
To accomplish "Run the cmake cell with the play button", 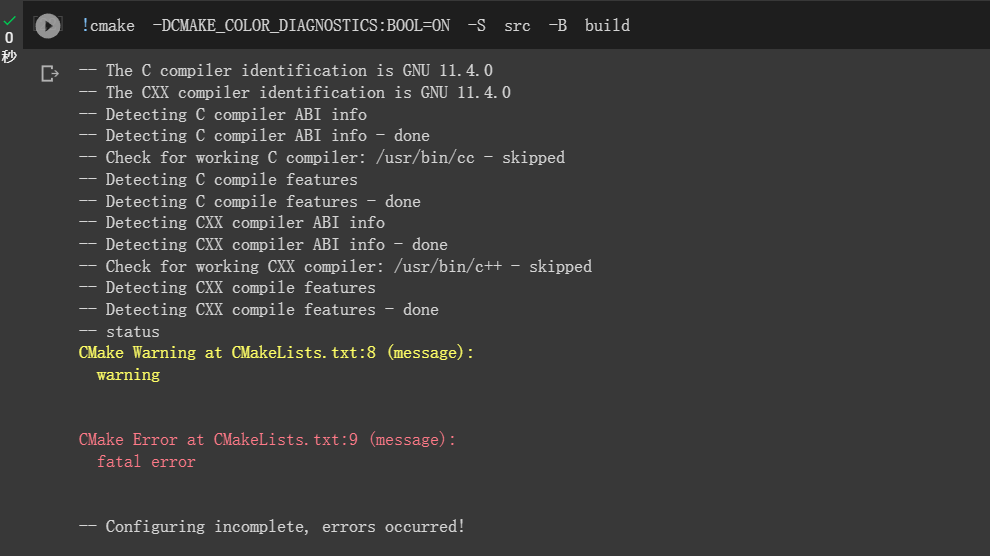I will (48, 26).
